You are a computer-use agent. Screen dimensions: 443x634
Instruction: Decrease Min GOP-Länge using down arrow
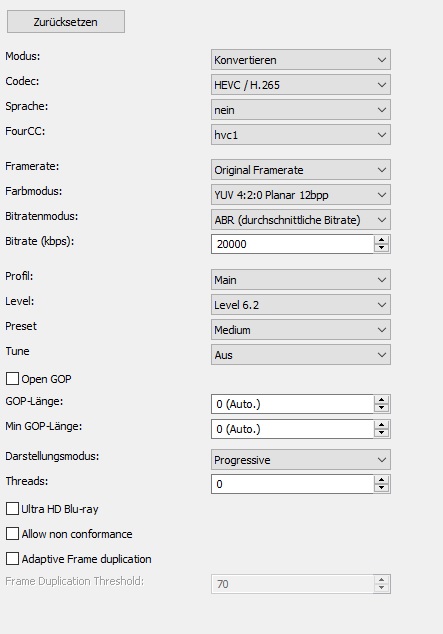coord(382,433)
